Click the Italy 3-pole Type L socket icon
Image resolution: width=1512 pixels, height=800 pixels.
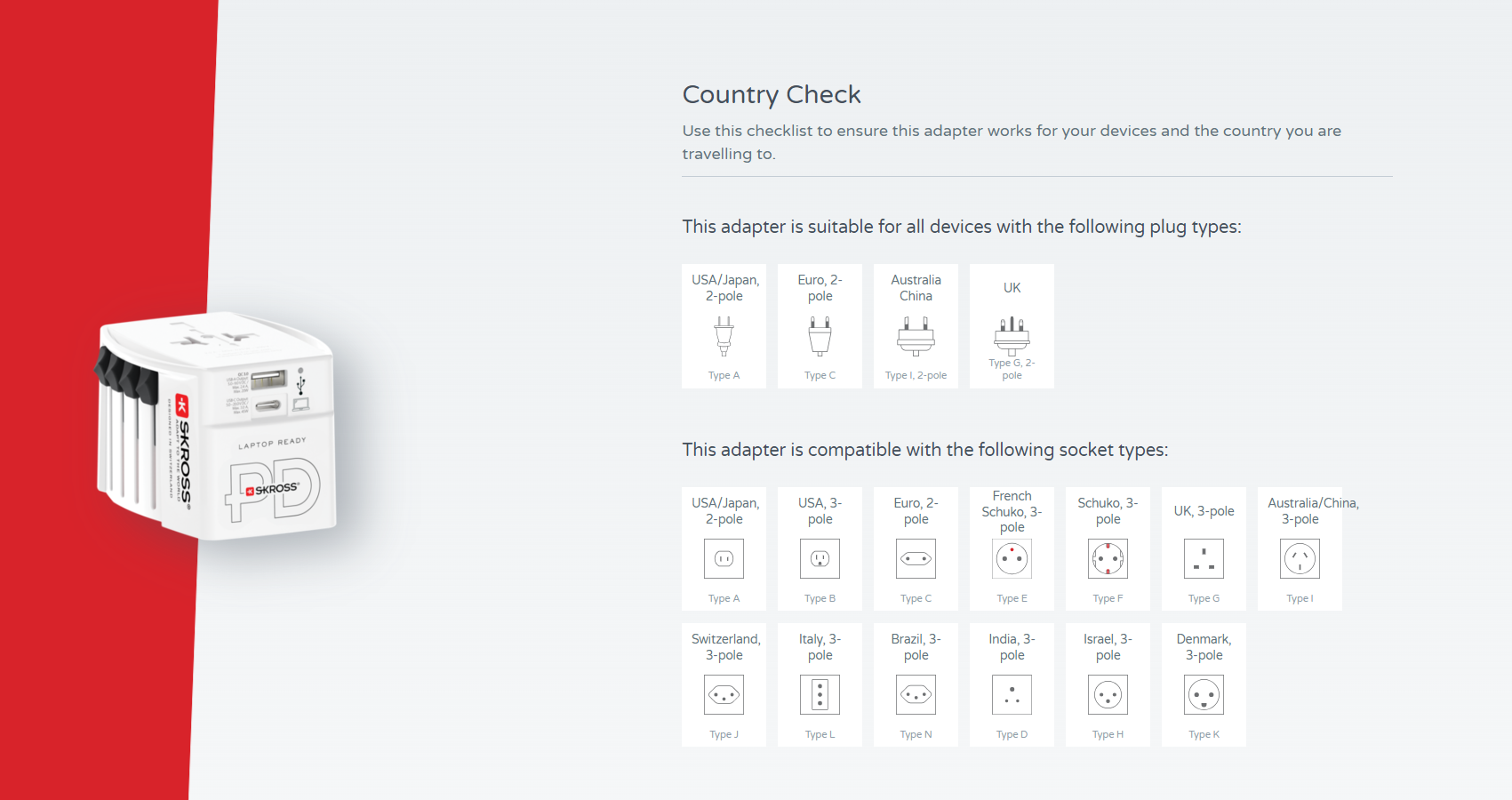click(x=820, y=695)
